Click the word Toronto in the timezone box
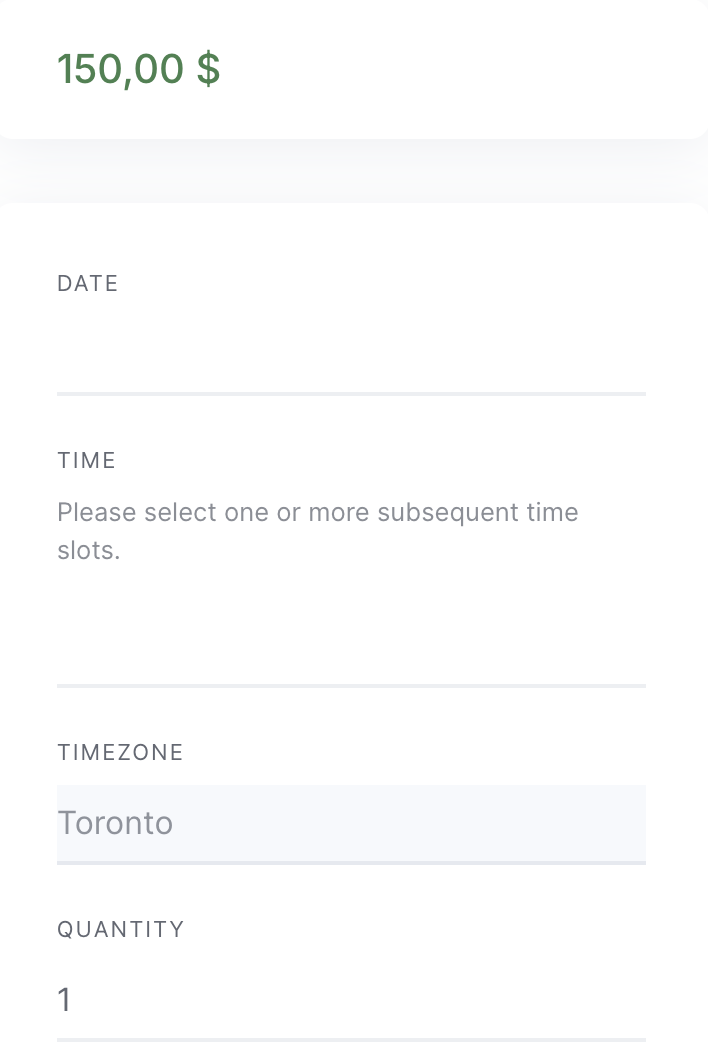 click(115, 823)
